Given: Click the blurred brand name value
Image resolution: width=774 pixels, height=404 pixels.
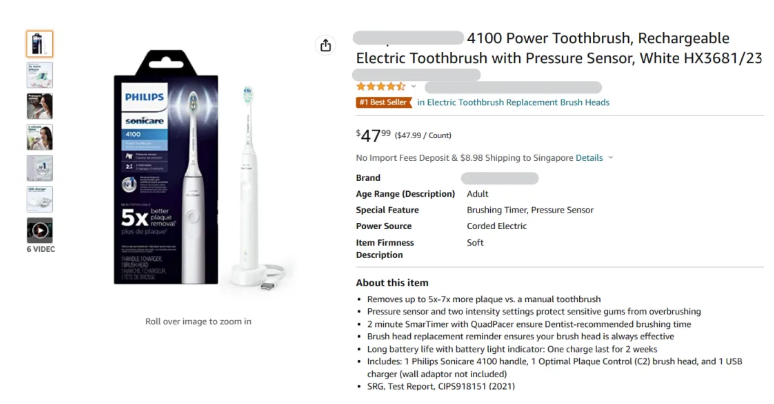Looking at the screenshot, I should (502, 178).
